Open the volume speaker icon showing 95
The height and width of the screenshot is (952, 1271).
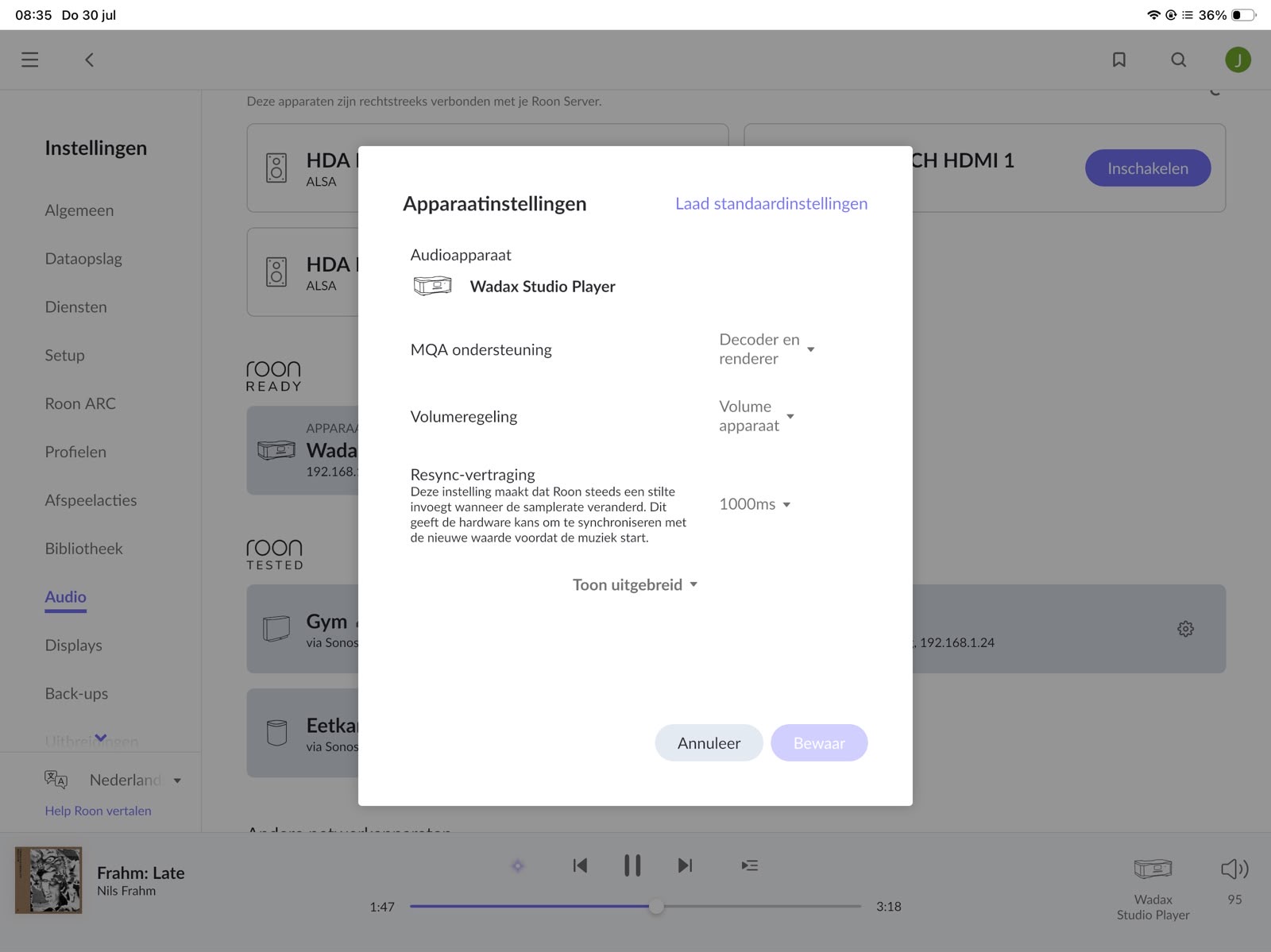tap(1234, 869)
